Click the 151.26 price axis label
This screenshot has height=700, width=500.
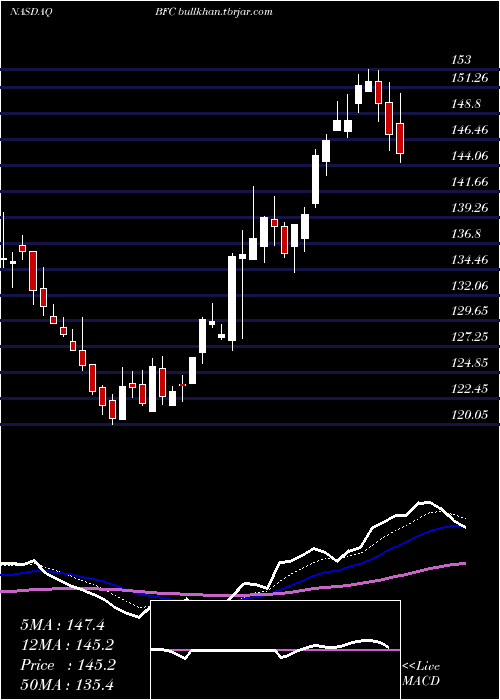[470, 78]
